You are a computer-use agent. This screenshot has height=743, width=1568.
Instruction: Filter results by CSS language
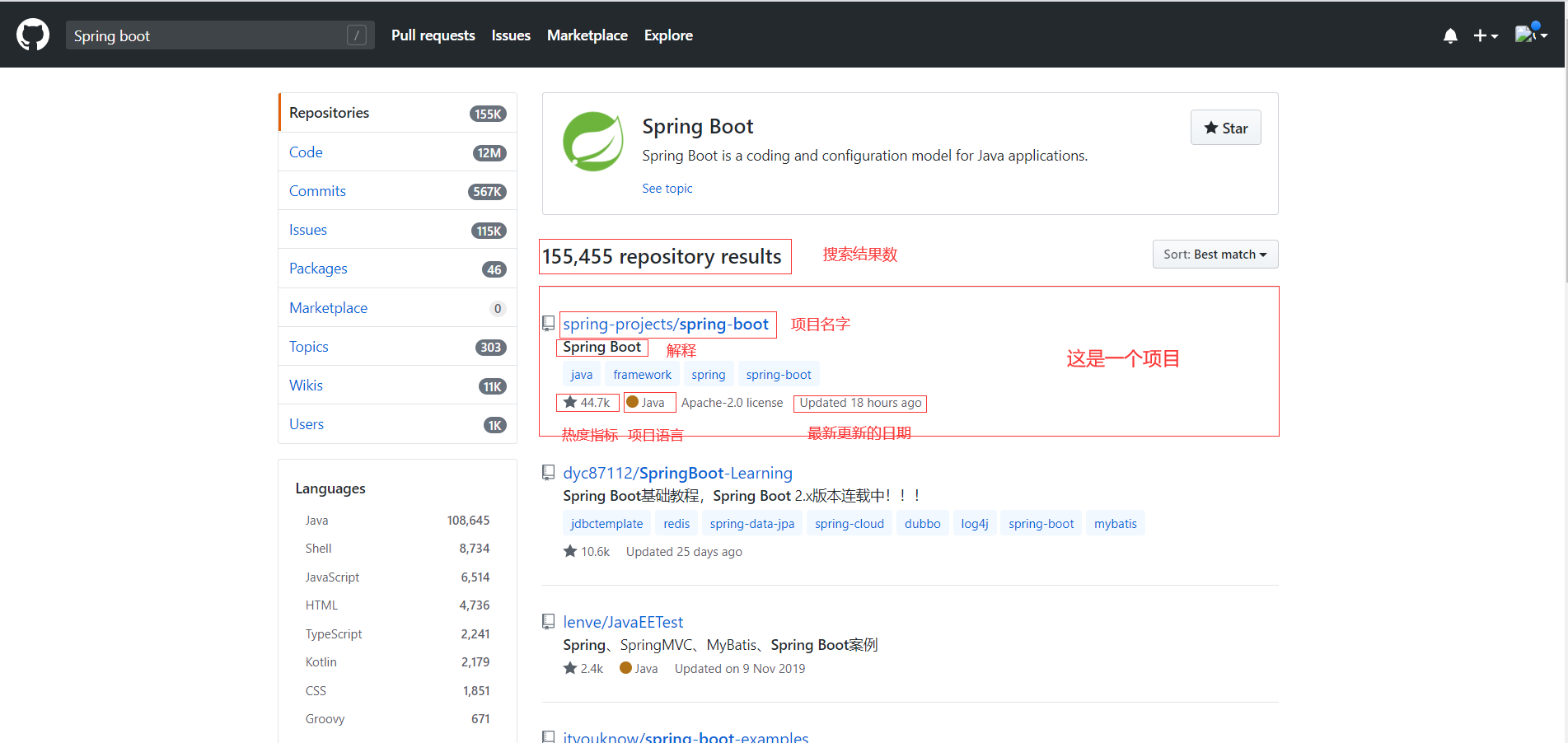click(x=397, y=691)
